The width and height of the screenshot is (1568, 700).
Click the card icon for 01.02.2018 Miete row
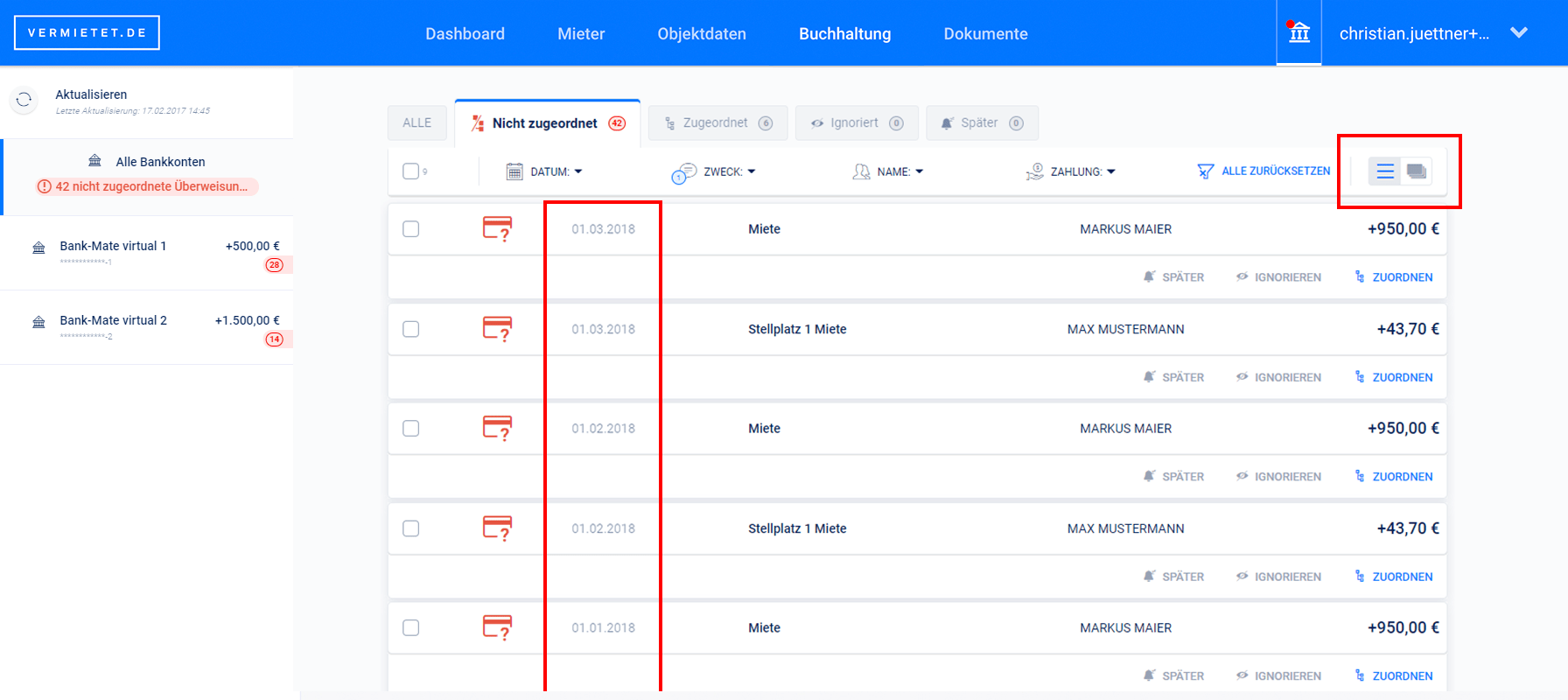[497, 428]
